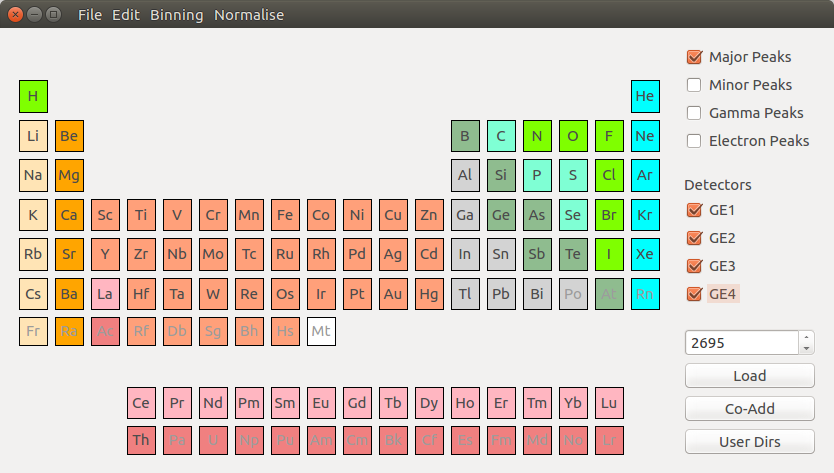
Task: Choose the Silicon (Si) element tile
Action: [501, 175]
